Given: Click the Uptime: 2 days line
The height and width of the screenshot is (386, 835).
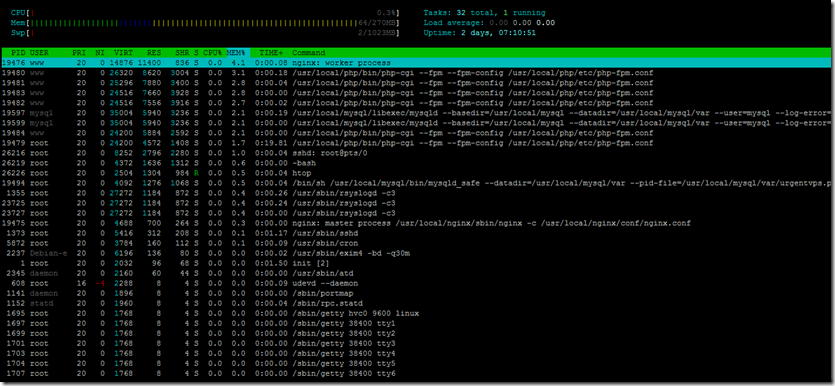Looking at the screenshot, I should (x=479, y=33).
